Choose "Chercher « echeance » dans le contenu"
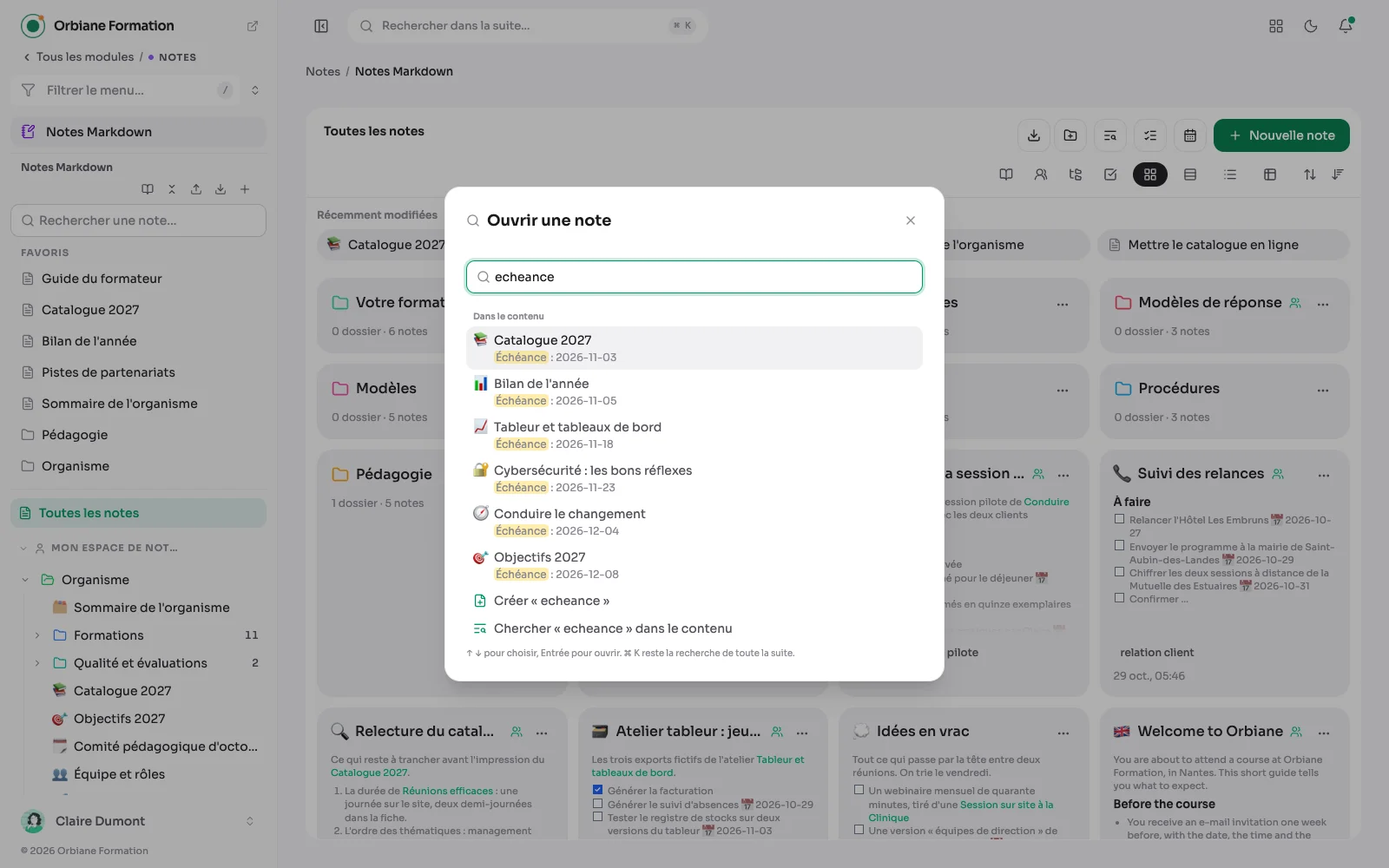 tap(694, 628)
